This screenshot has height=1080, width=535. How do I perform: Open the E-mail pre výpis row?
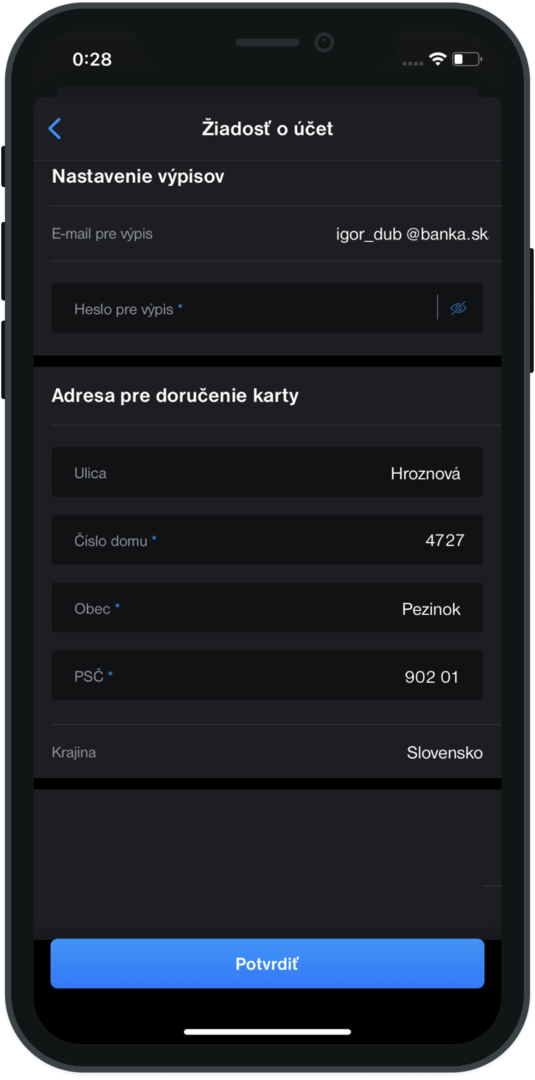pyautogui.click(x=267, y=233)
